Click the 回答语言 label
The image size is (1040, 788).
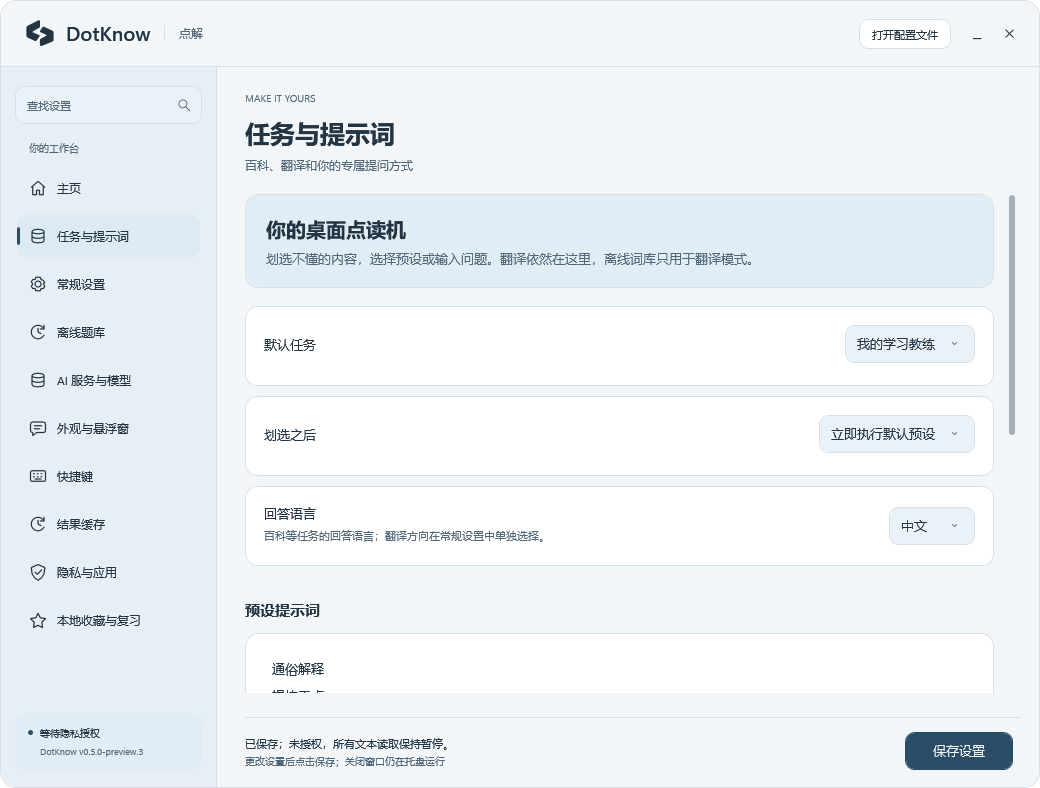click(290, 513)
